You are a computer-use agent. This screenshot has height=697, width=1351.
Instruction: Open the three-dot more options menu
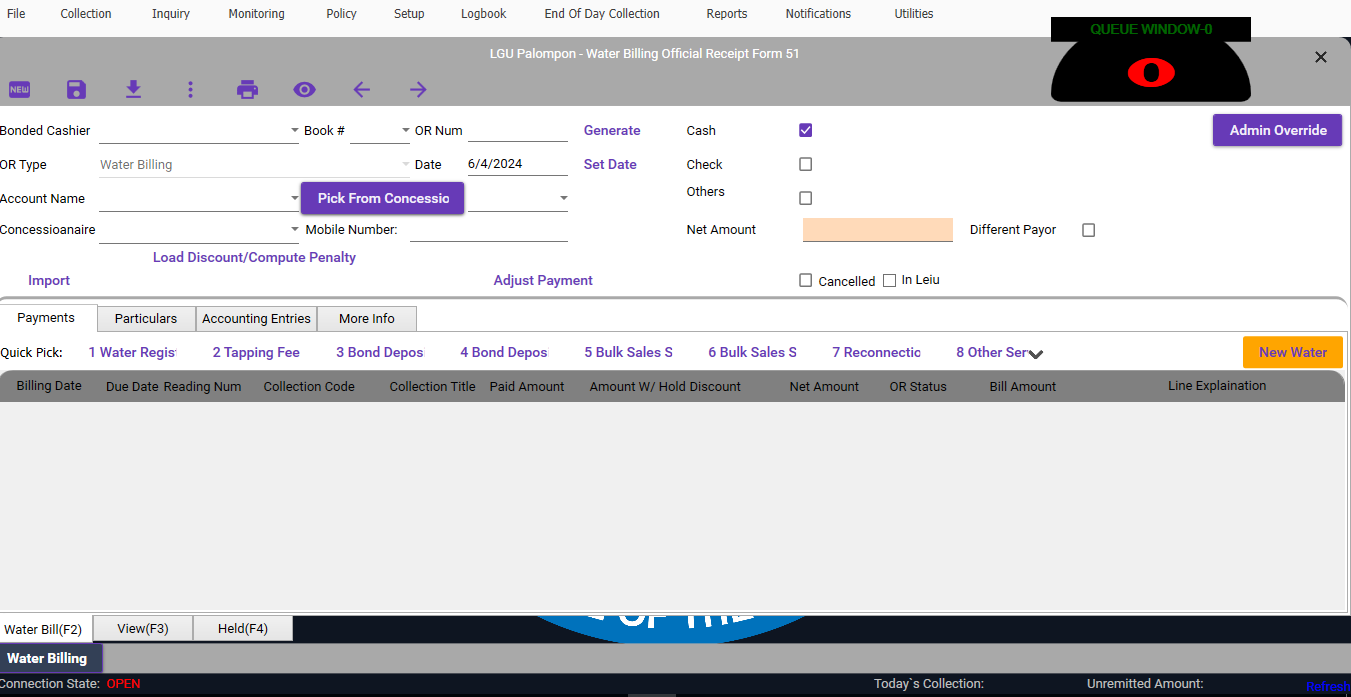[190, 90]
